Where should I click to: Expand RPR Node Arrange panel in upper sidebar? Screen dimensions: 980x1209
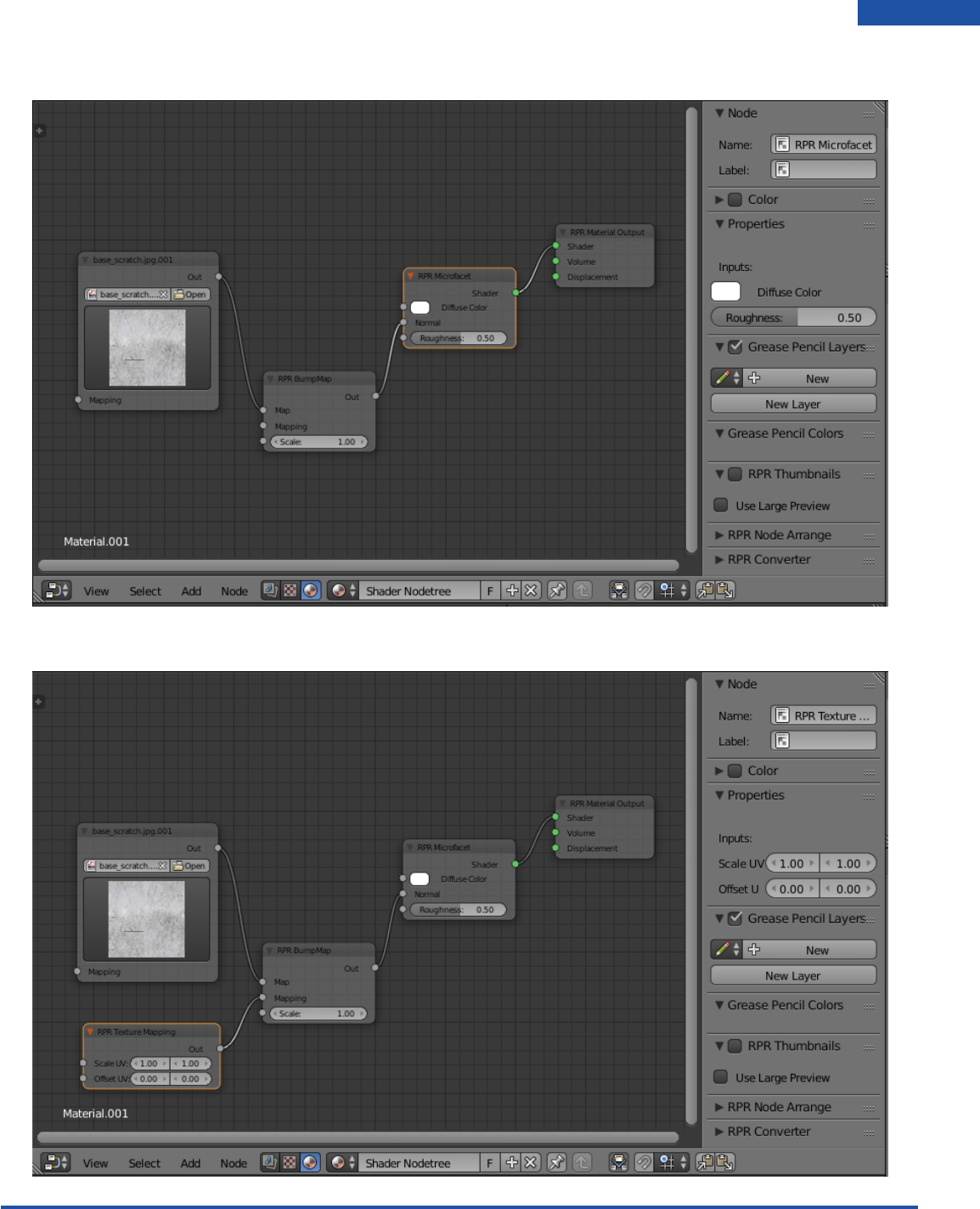pos(719,535)
